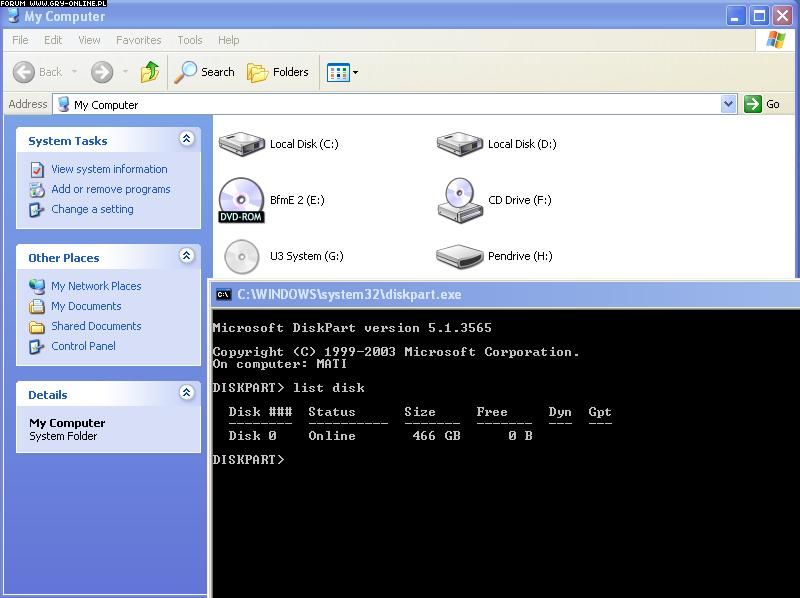800x598 pixels.
Task: Select the Local Disk (C:) drive icon
Action: click(241, 144)
